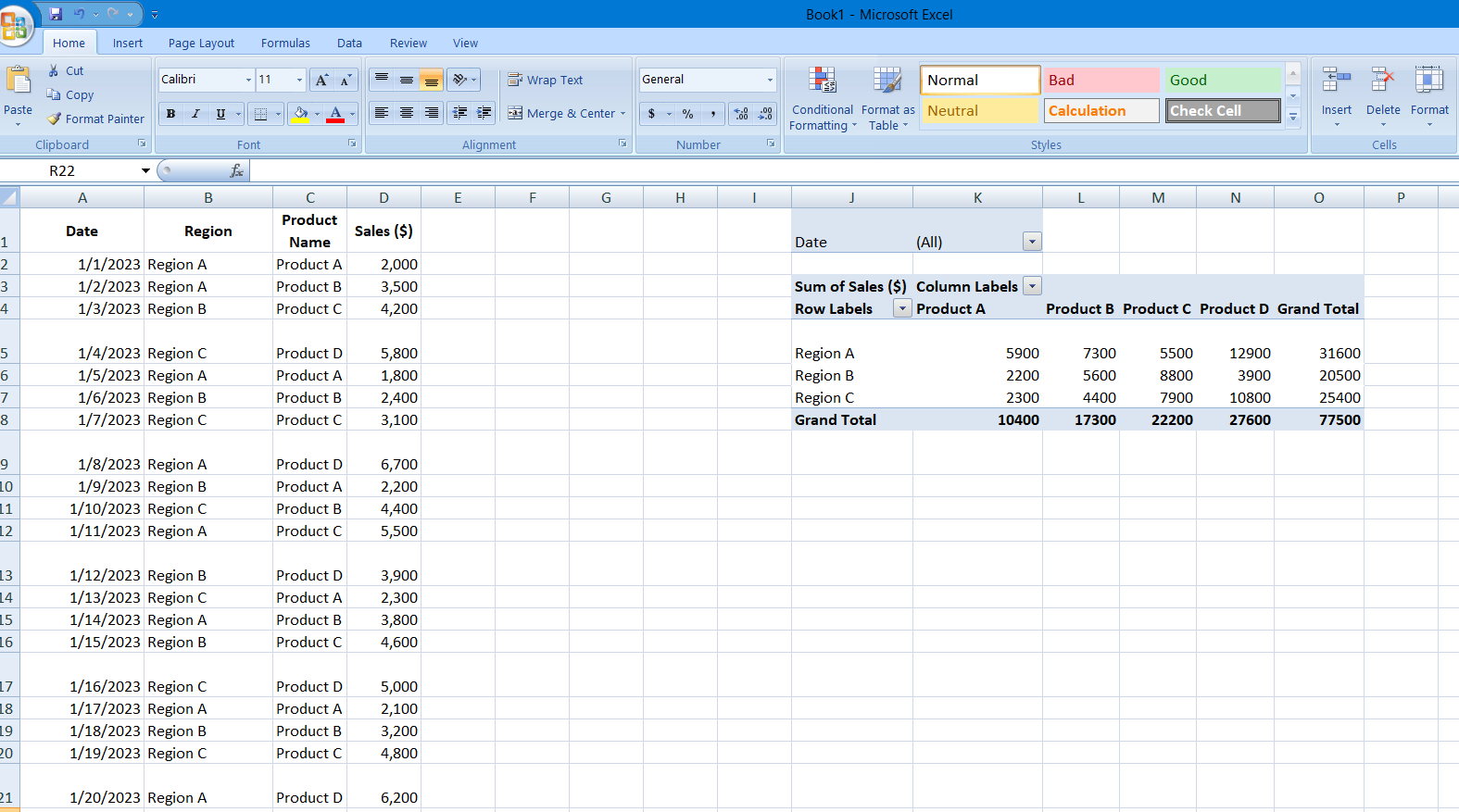Open the Row Labels filter dropdown
Viewport: 1459px width, 812px height.
coord(902,308)
